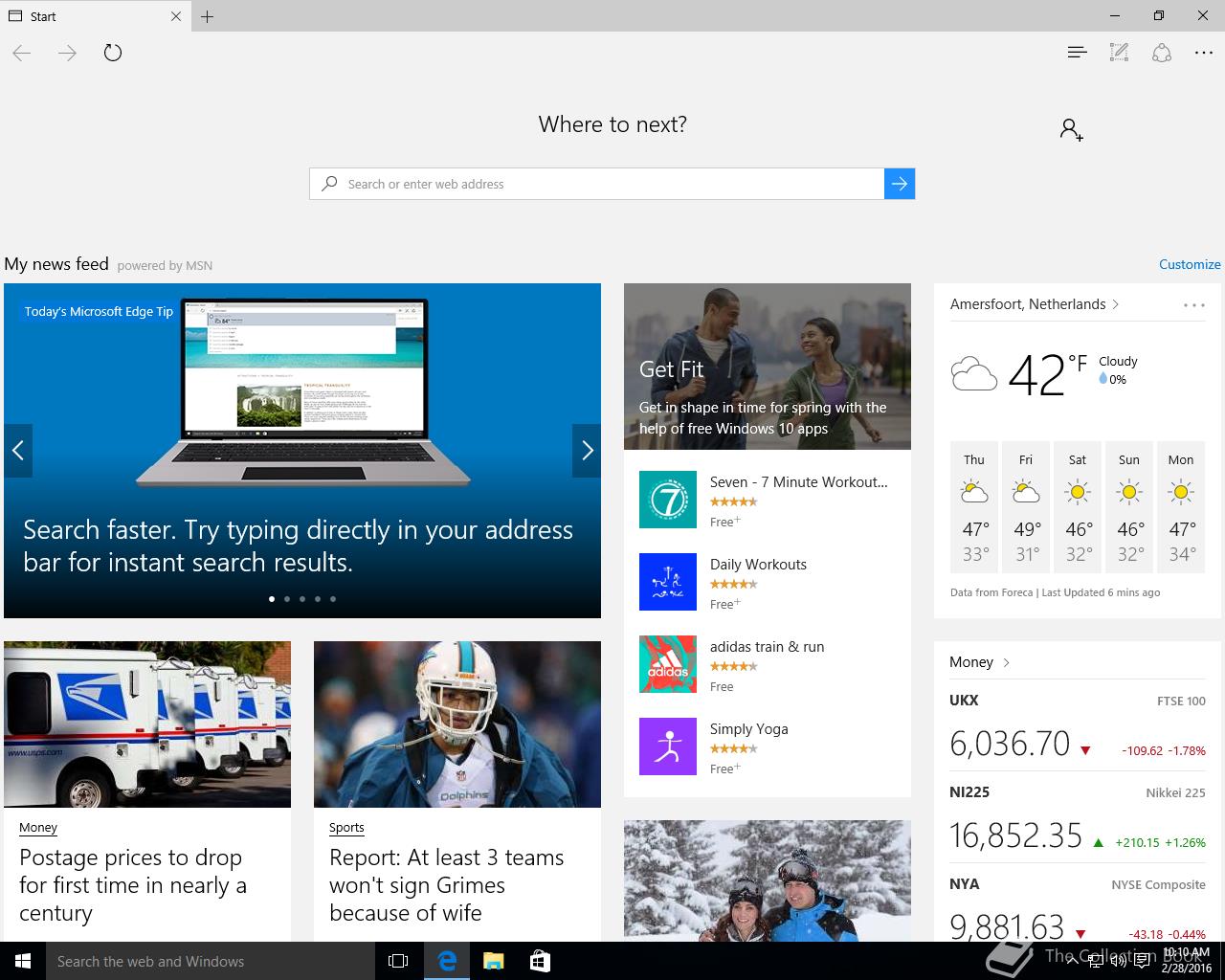The width and height of the screenshot is (1225, 980).
Task: Select the first carousel dot
Action: click(x=272, y=599)
